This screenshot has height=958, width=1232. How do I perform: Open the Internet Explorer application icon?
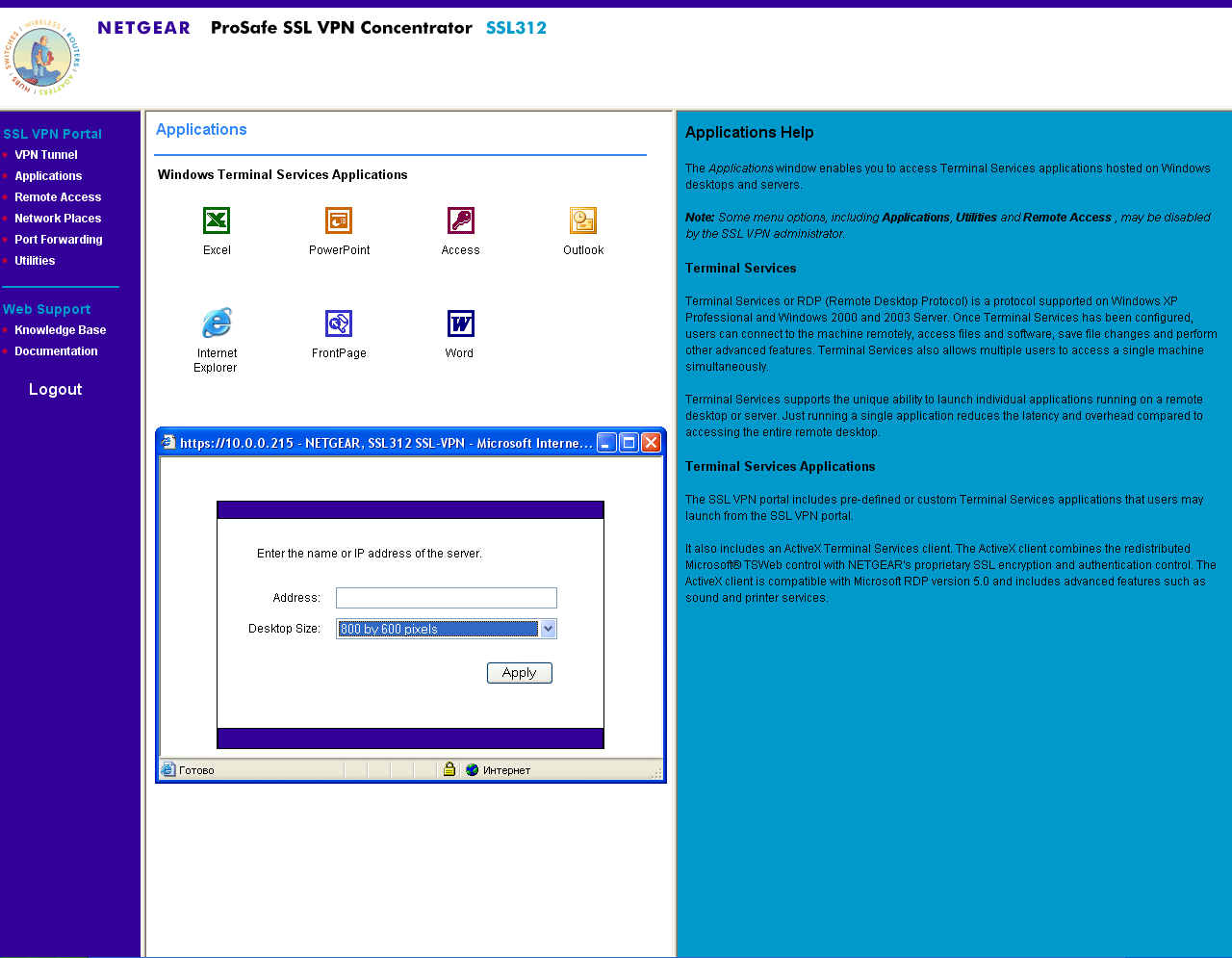click(217, 323)
